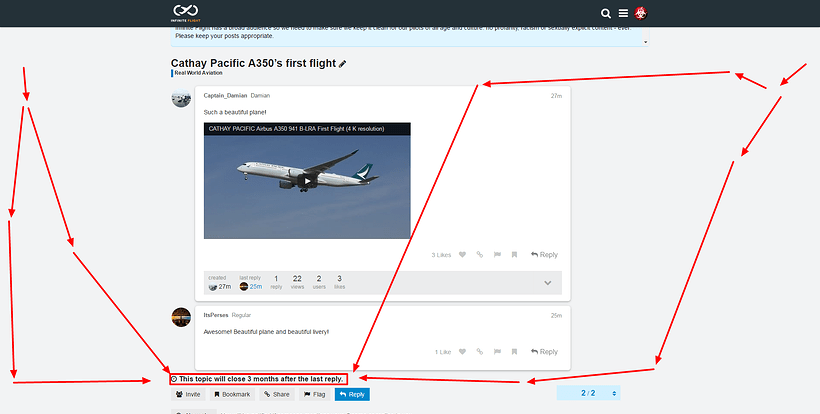Select text 'Awesome! Beautiful plane and beautiful livery!'

click(x=266, y=332)
